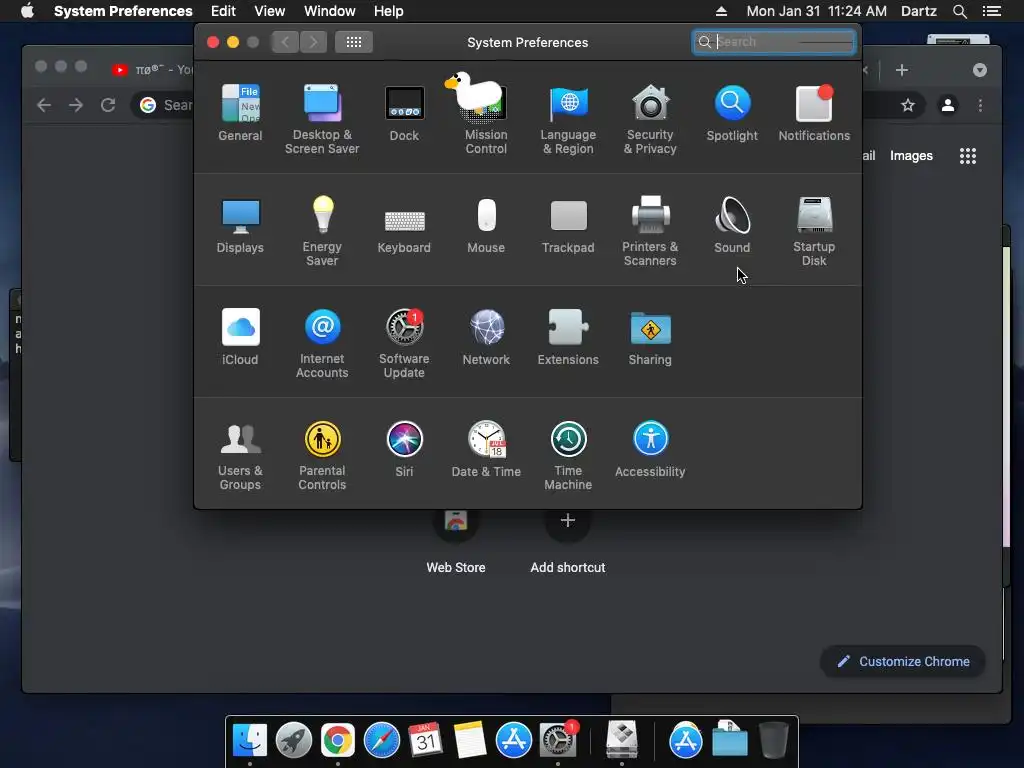Open Calendar from the Dock
The image size is (1024, 768).
[x=426, y=740]
